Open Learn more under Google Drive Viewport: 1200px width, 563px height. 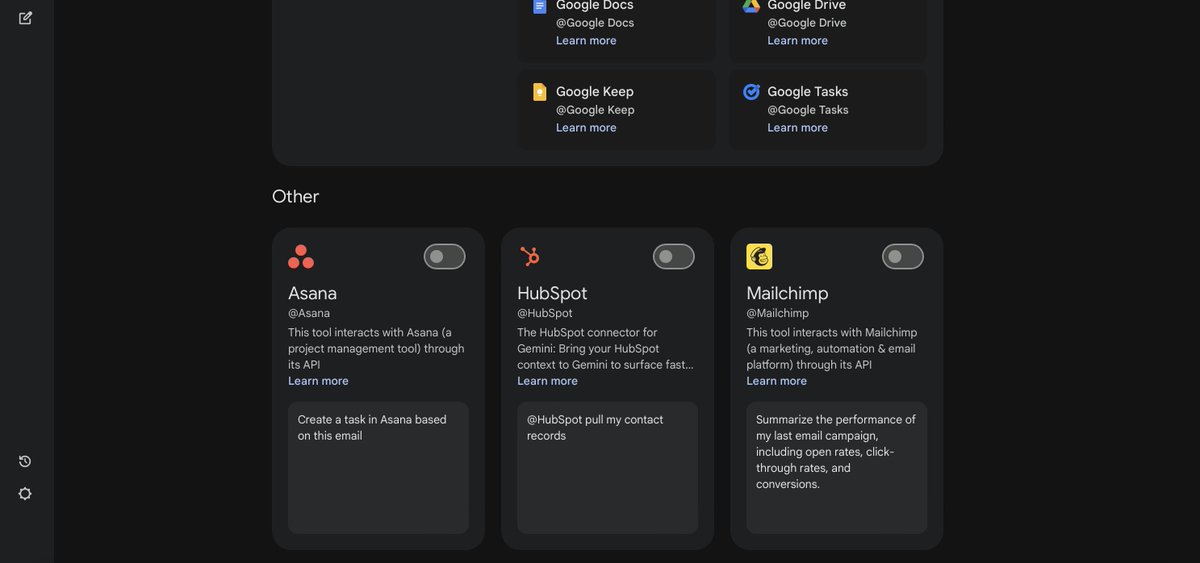coord(798,41)
